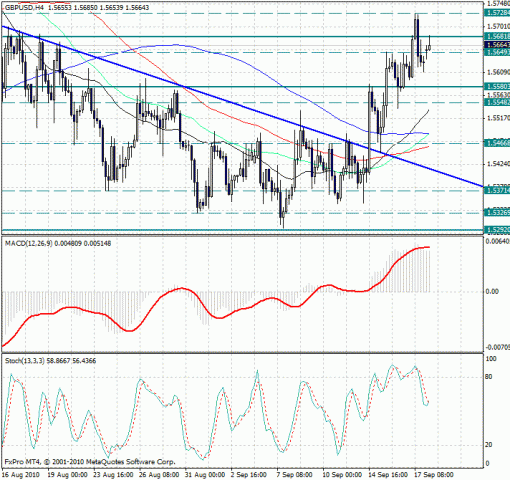The width and height of the screenshot is (510, 480).
Task: Click the 1.5466 dashed level tag
Action: pos(497,143)
